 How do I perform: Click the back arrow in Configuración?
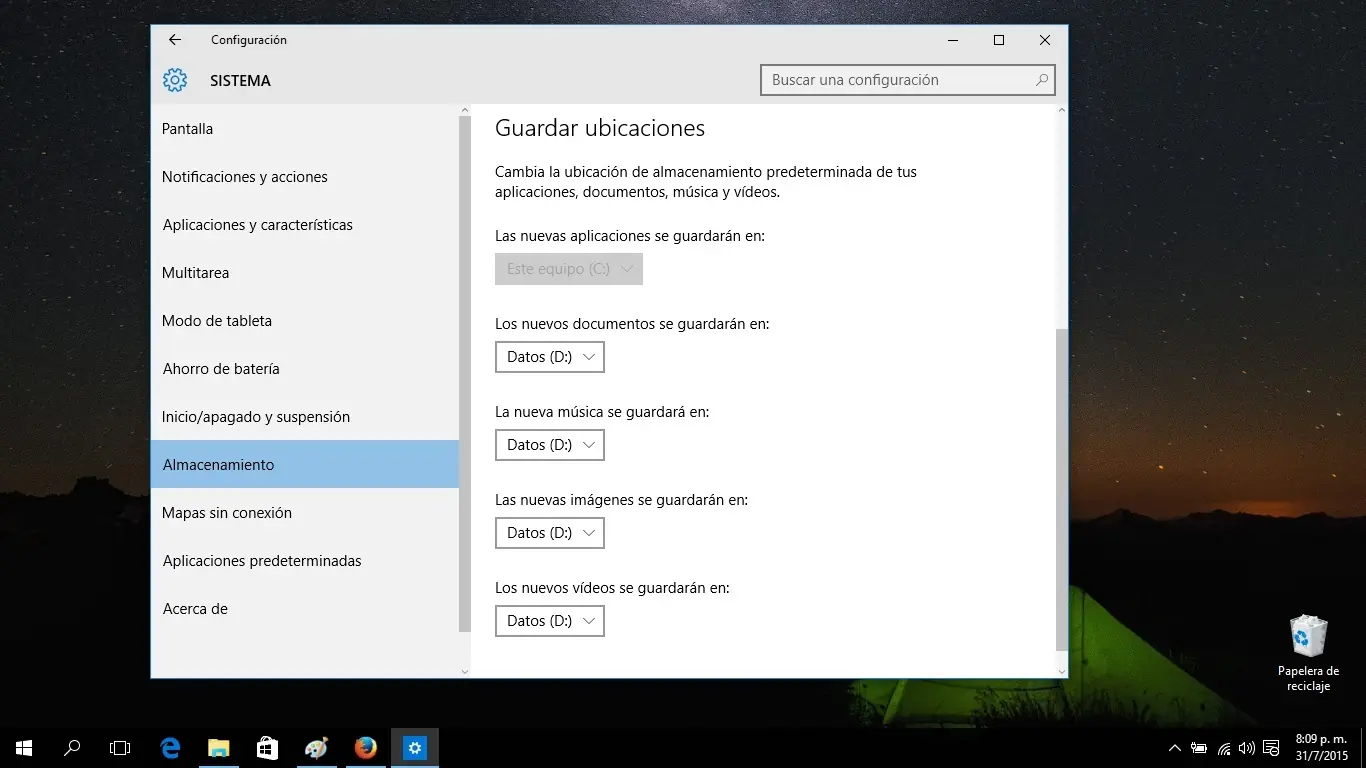[174, 40]
